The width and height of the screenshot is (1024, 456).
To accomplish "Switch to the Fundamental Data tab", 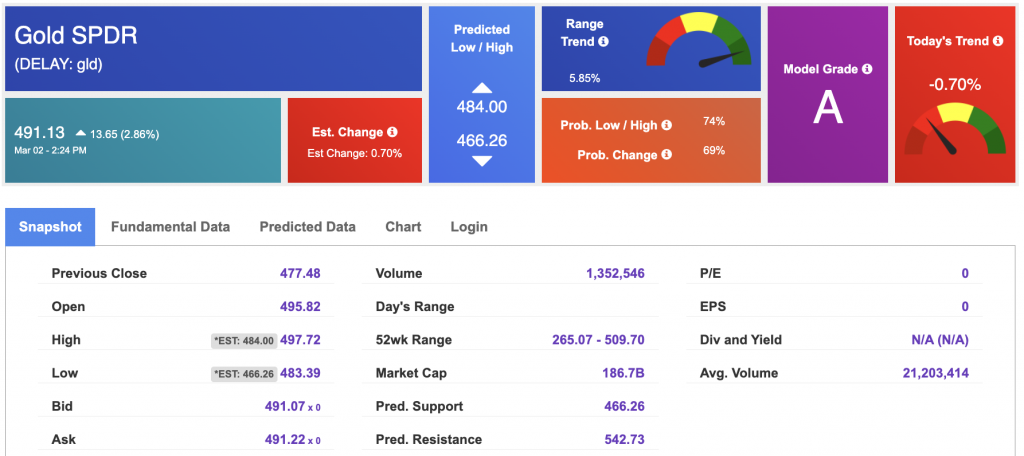I will pos(170,227).
